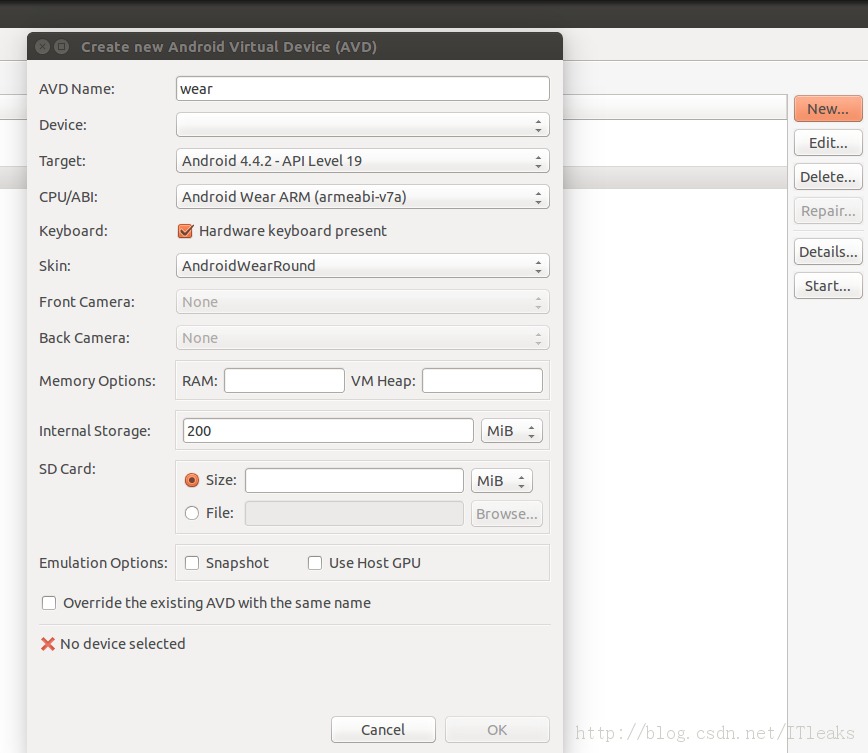Image resolution: width=868 pixels, height=753 pixels.
Task: Click the Cancel button
Action: point(383,730)
